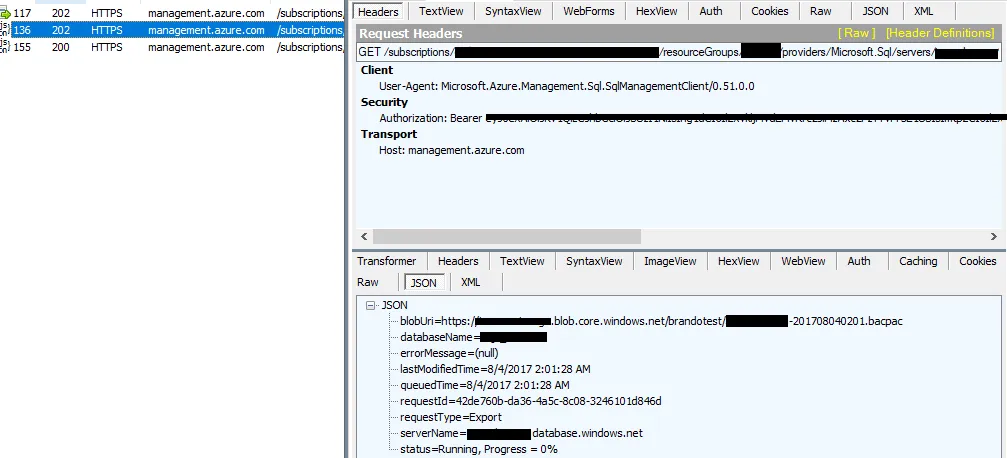Select the status=Running node
Image resolution: width=1007 pixels, height=458 pixels.
pos(478,450)
